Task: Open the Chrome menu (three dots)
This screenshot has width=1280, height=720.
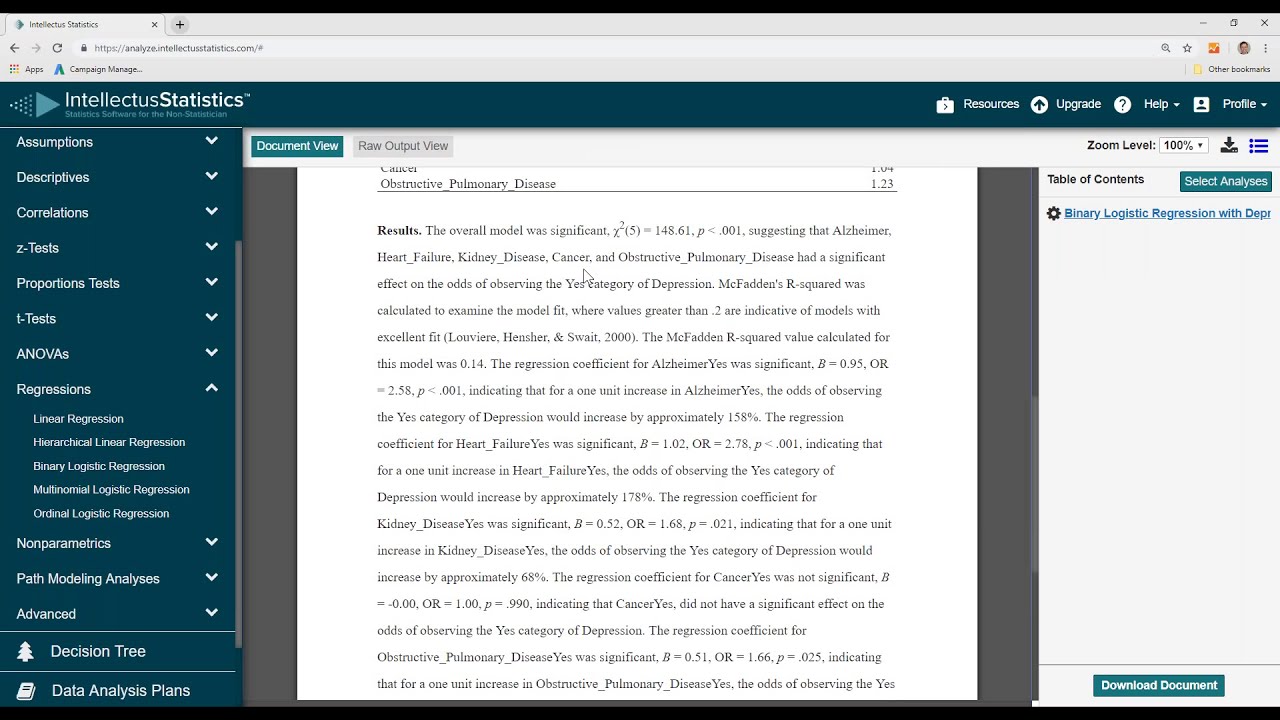Action: coord(1266,48)
